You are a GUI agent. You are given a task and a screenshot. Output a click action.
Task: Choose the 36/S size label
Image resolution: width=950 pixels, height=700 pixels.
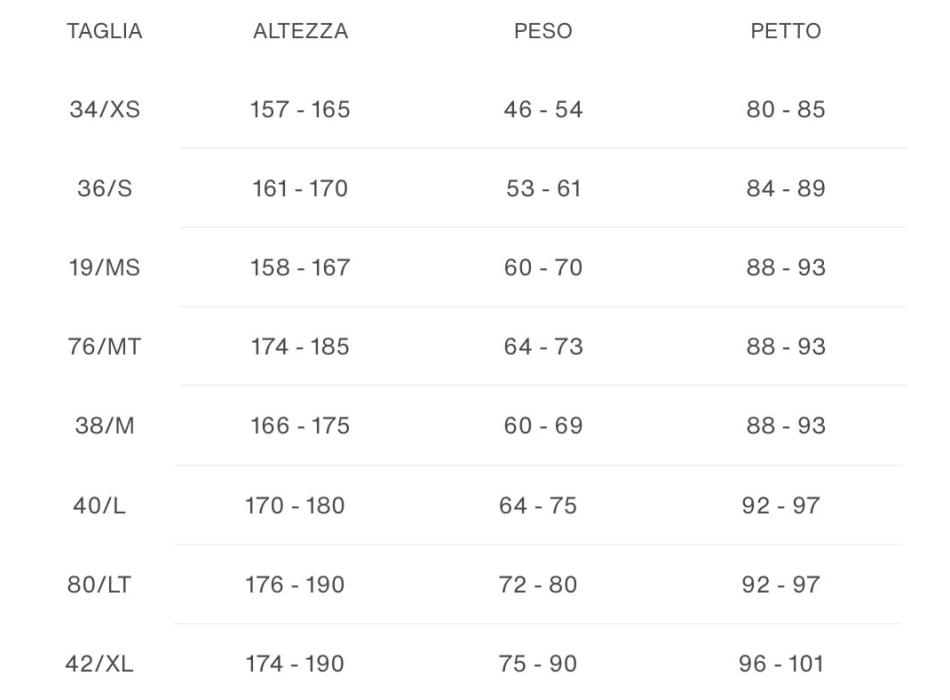point(104,189)
